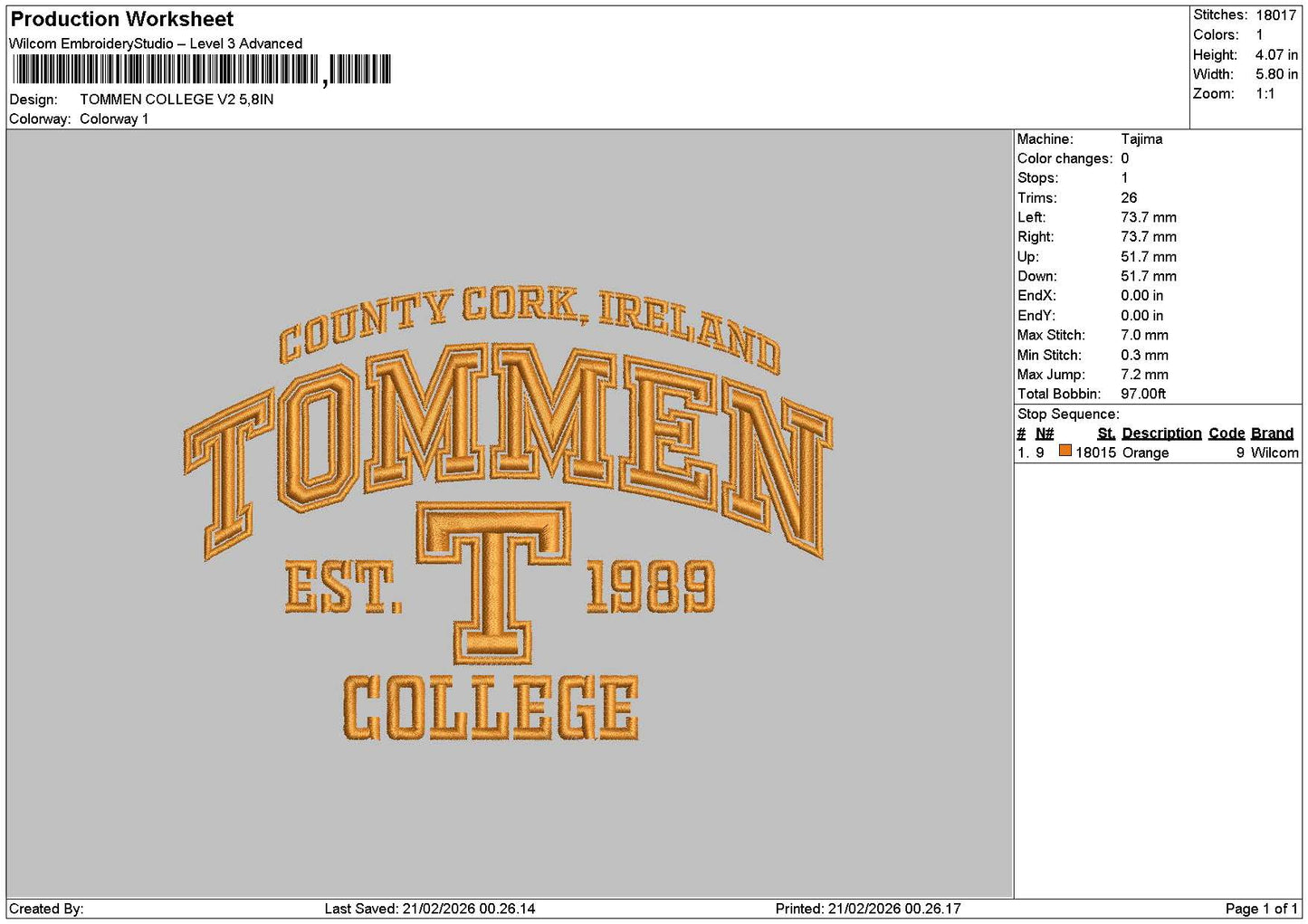Image resolution: width=1308 pixels, height=924 pixels.
Task: Click the Up value '51.7 mm'
Action: pyautogui.click(x=1149, y=257)
